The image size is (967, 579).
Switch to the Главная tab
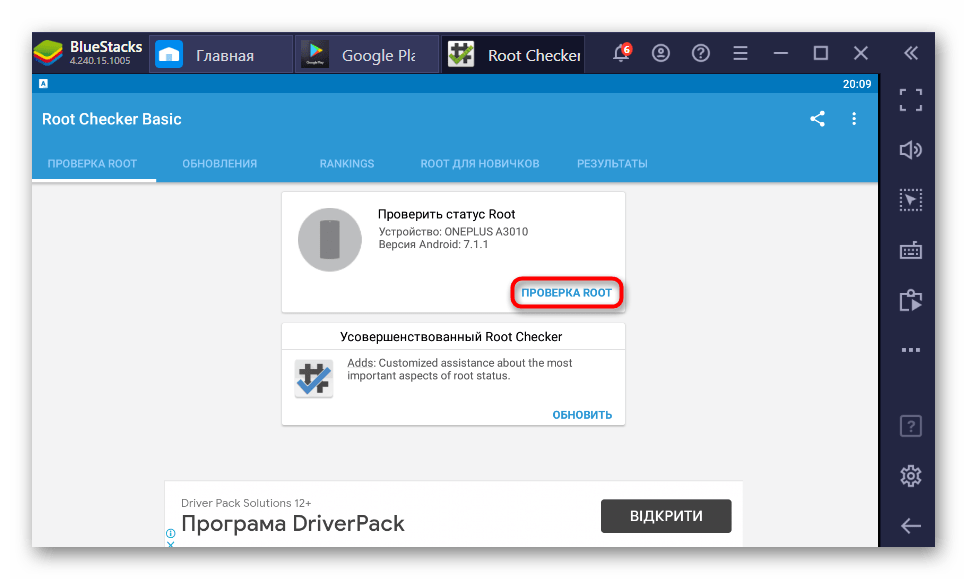(x=221, y=55)
